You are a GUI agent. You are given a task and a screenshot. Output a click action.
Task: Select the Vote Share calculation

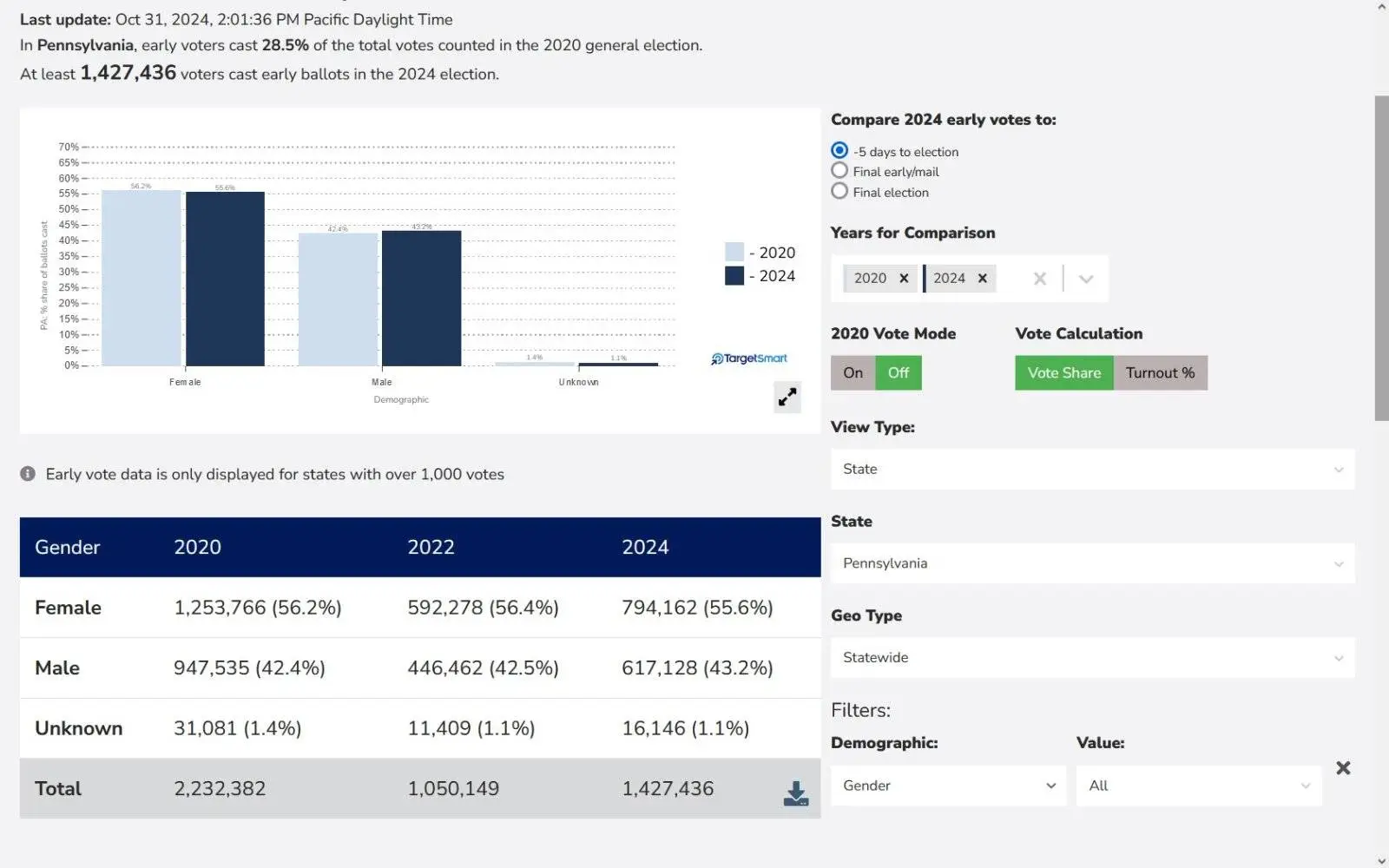pyautogui.click(x=1063, y=373)
